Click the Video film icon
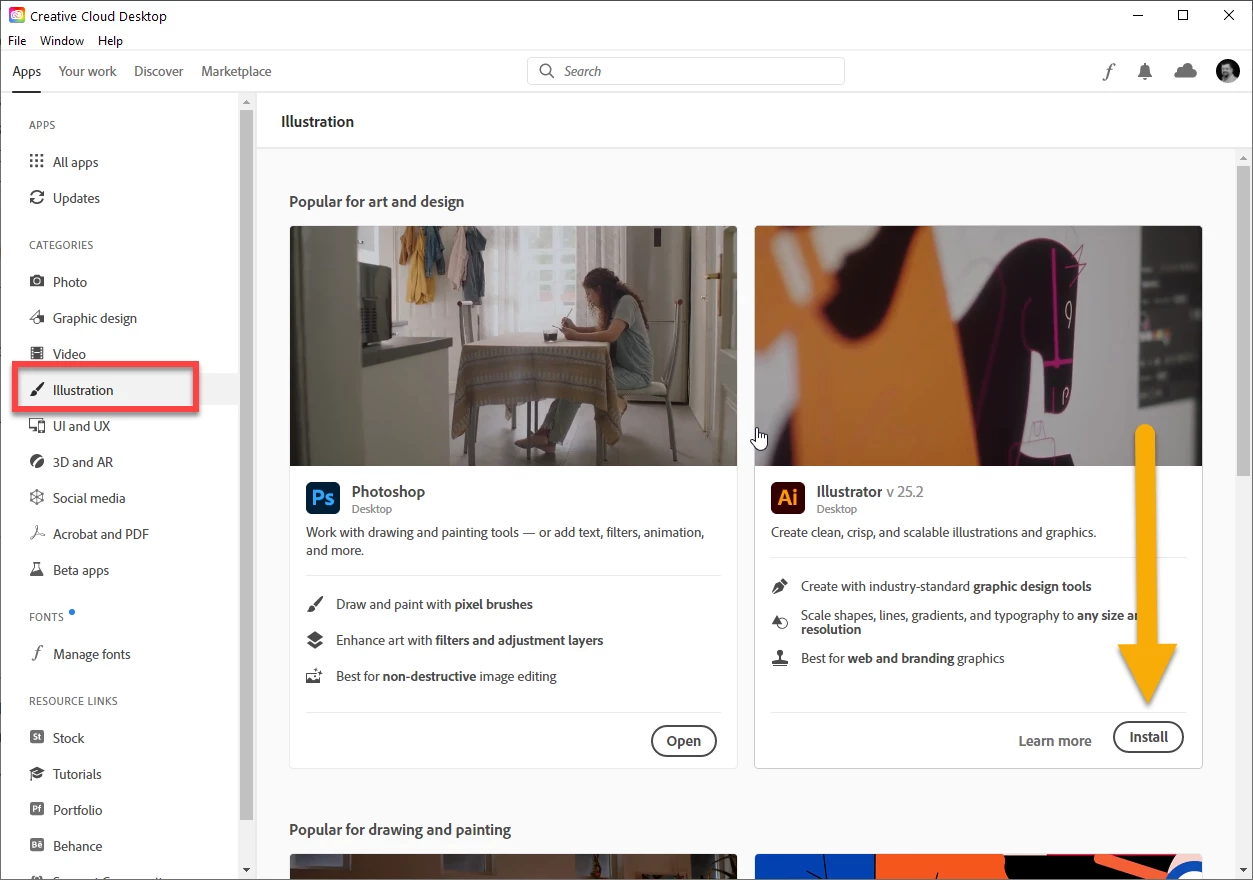Screen dimensions: 1253x880 [x=37, y=354]
